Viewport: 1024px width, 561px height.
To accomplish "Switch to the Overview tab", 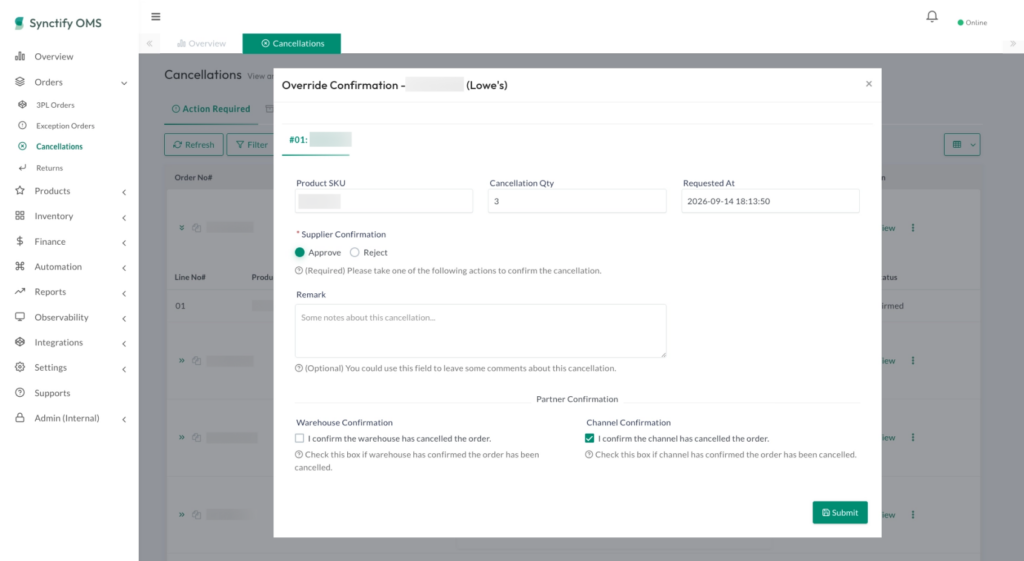I will point(201,43).
